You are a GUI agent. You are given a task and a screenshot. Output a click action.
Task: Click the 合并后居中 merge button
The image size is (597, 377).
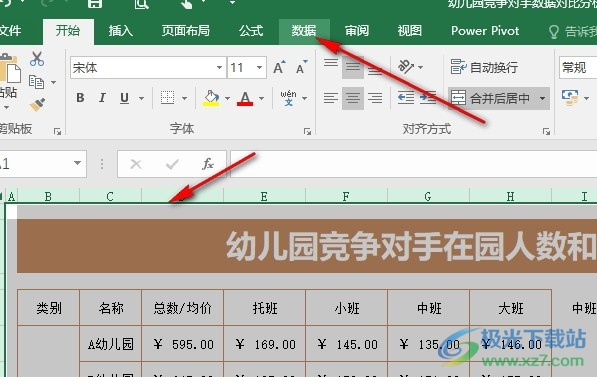click(491, 99)
